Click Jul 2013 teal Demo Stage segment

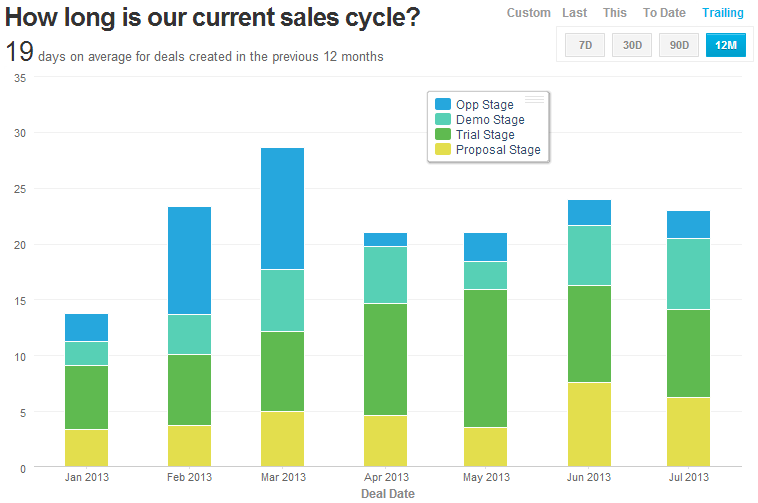tap(688, 274)
